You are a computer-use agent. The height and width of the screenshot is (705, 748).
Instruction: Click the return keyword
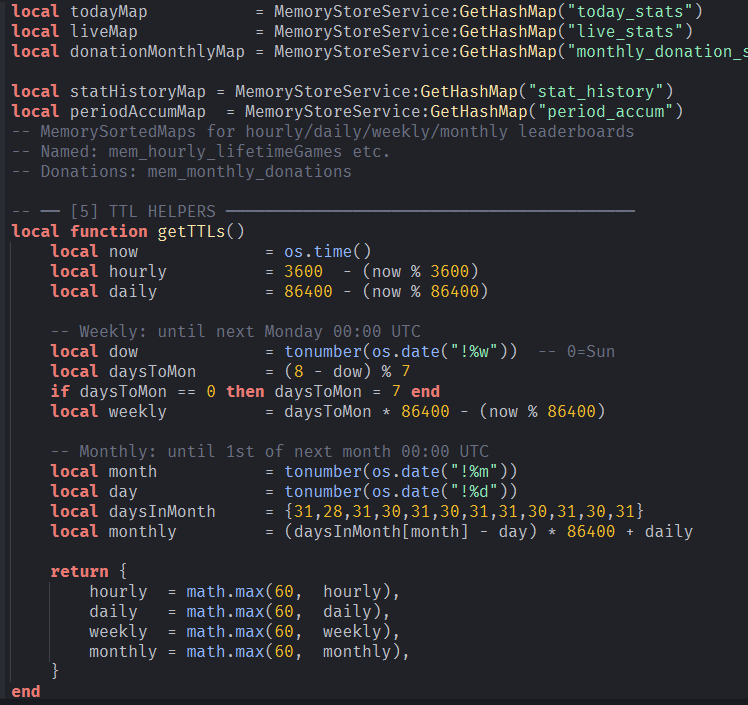point(80,571)
